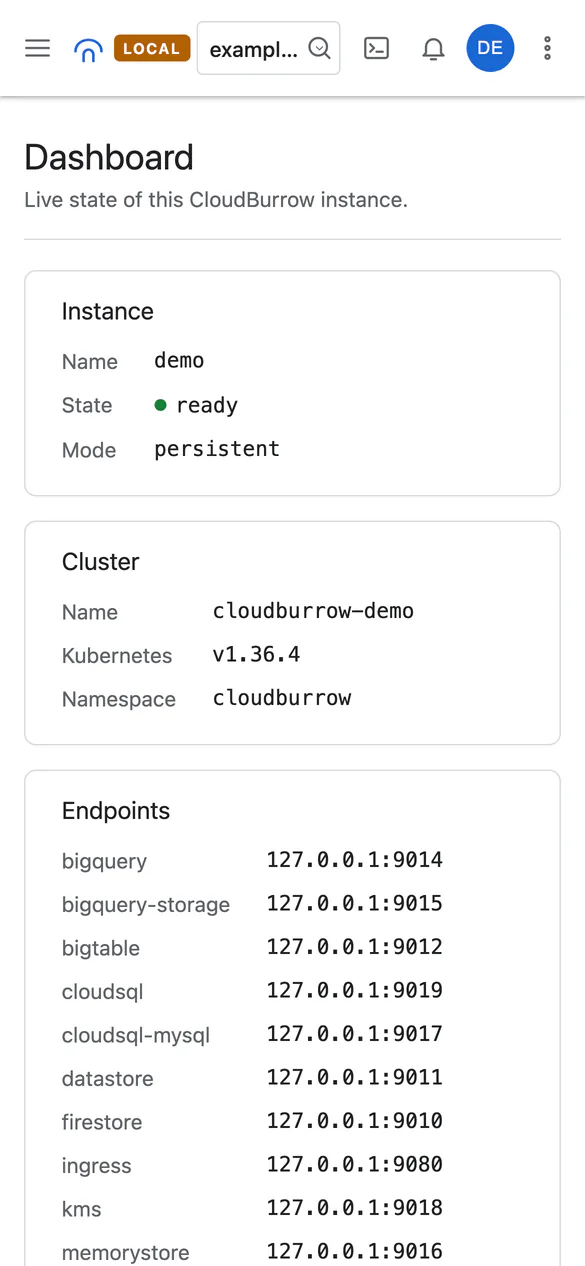
Task: Click the Dashboard page heading
Action: click(x=109, y=157)
